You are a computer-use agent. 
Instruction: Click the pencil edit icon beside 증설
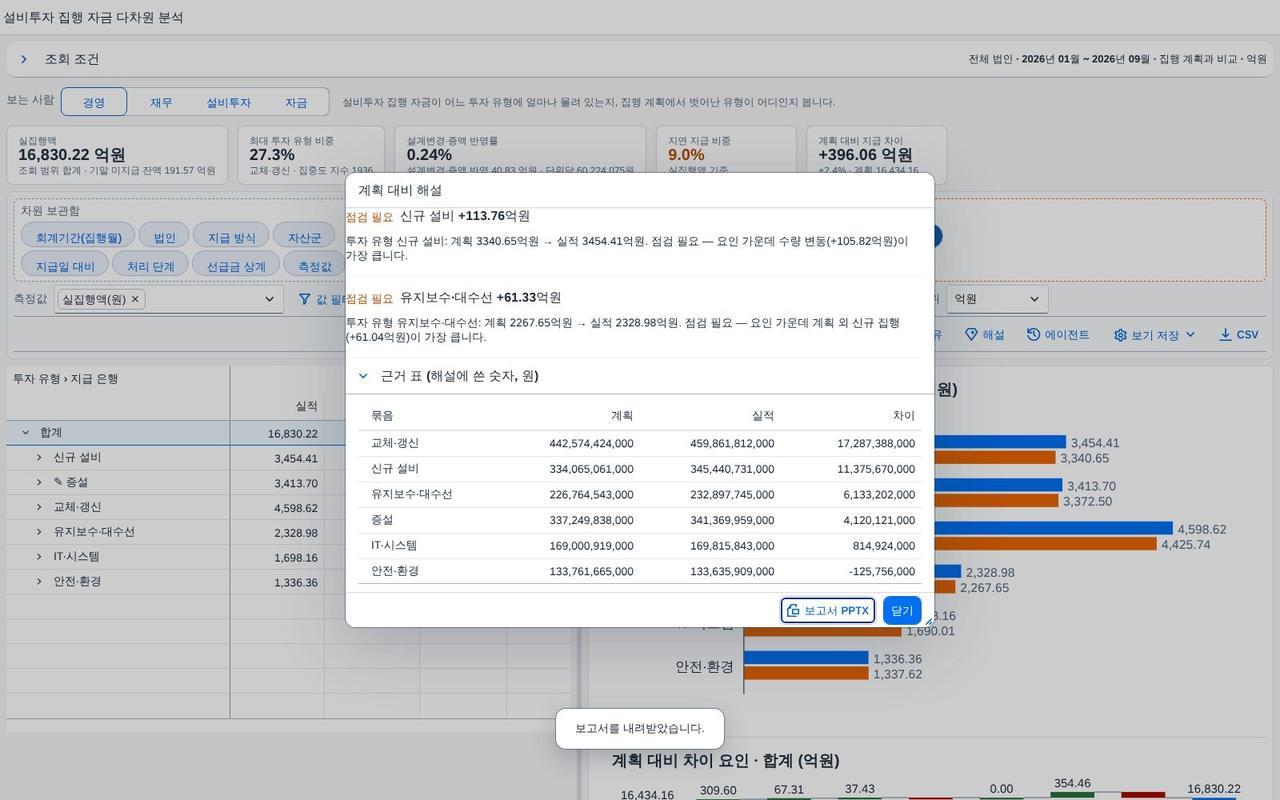point(58,482)
